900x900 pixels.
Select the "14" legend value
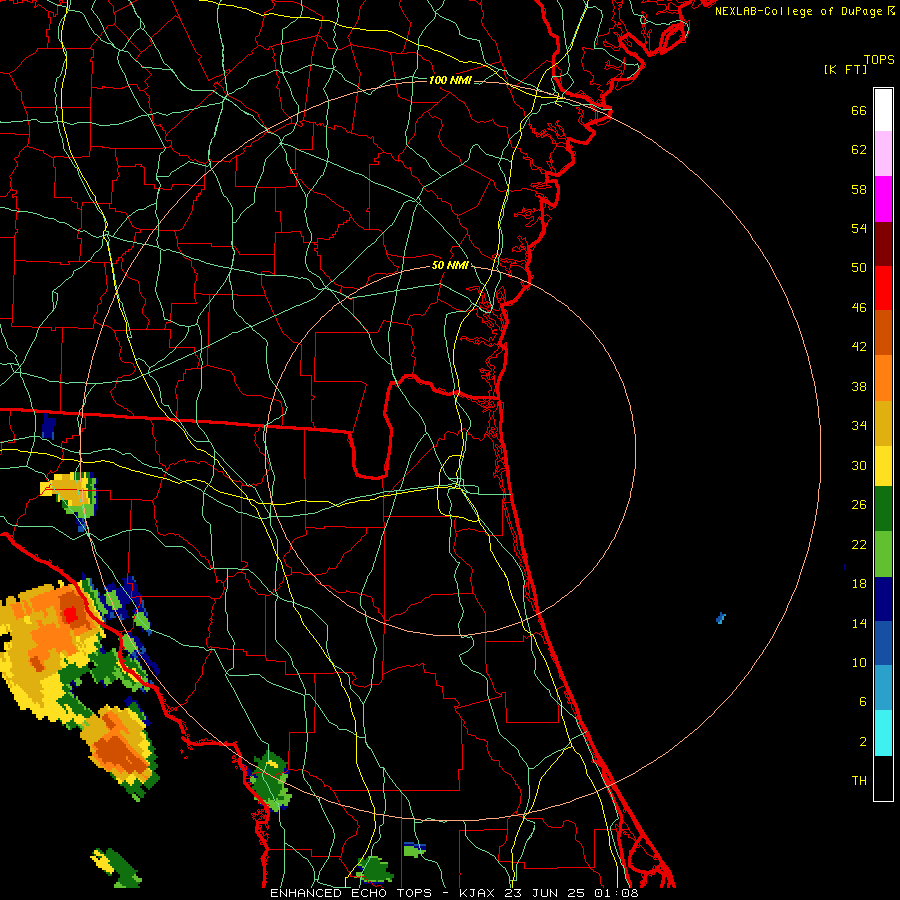859,623
